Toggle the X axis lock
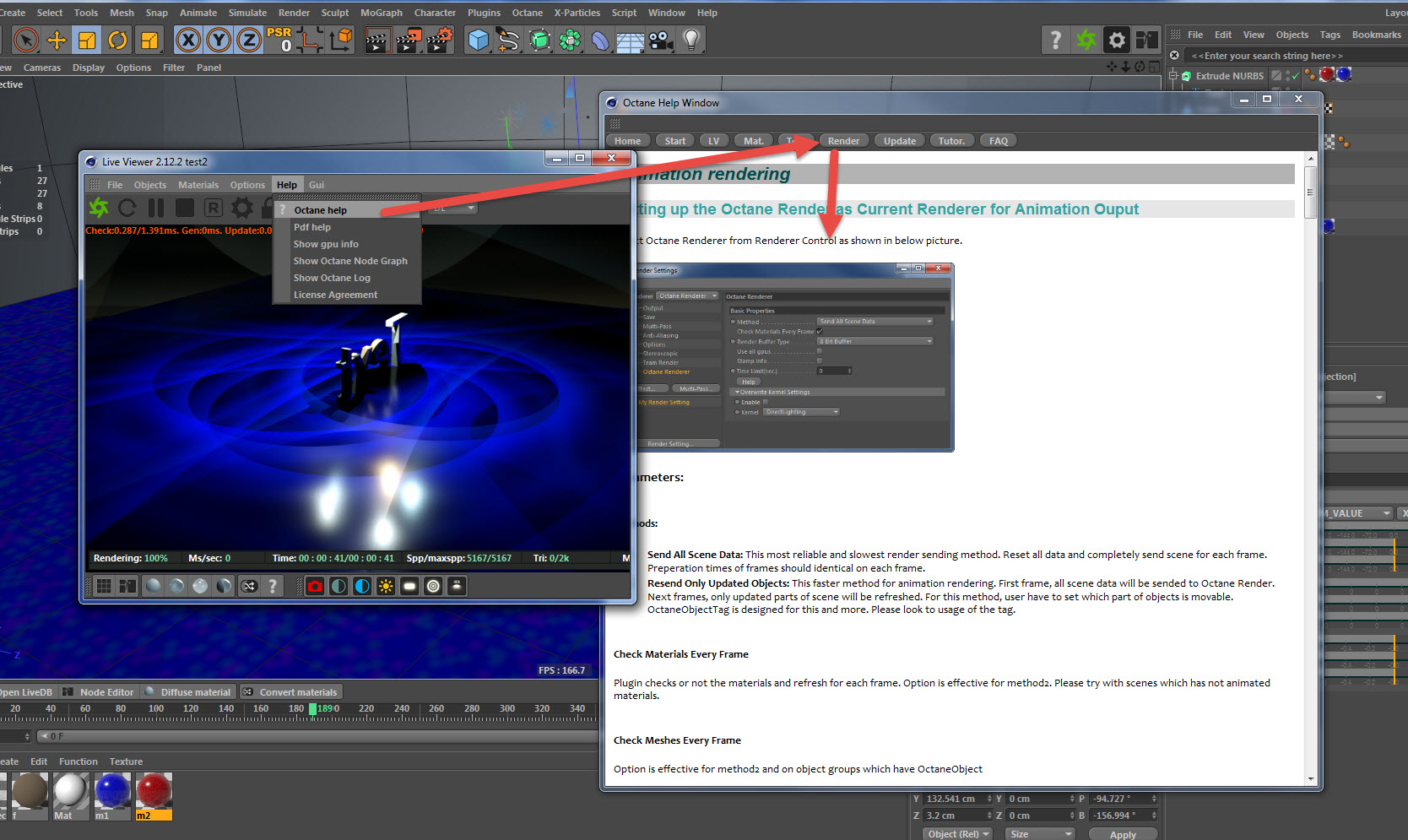1408x840 pixels. tap(188, 40)
